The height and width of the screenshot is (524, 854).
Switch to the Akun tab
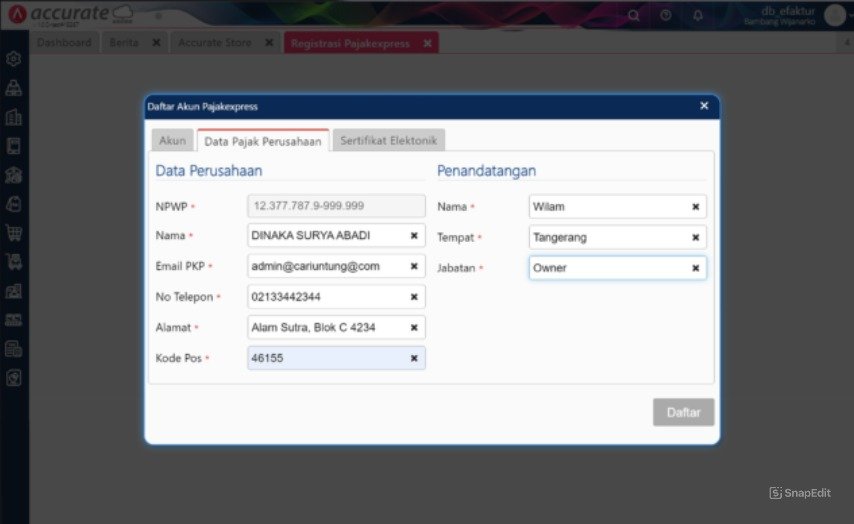[172, 141]
